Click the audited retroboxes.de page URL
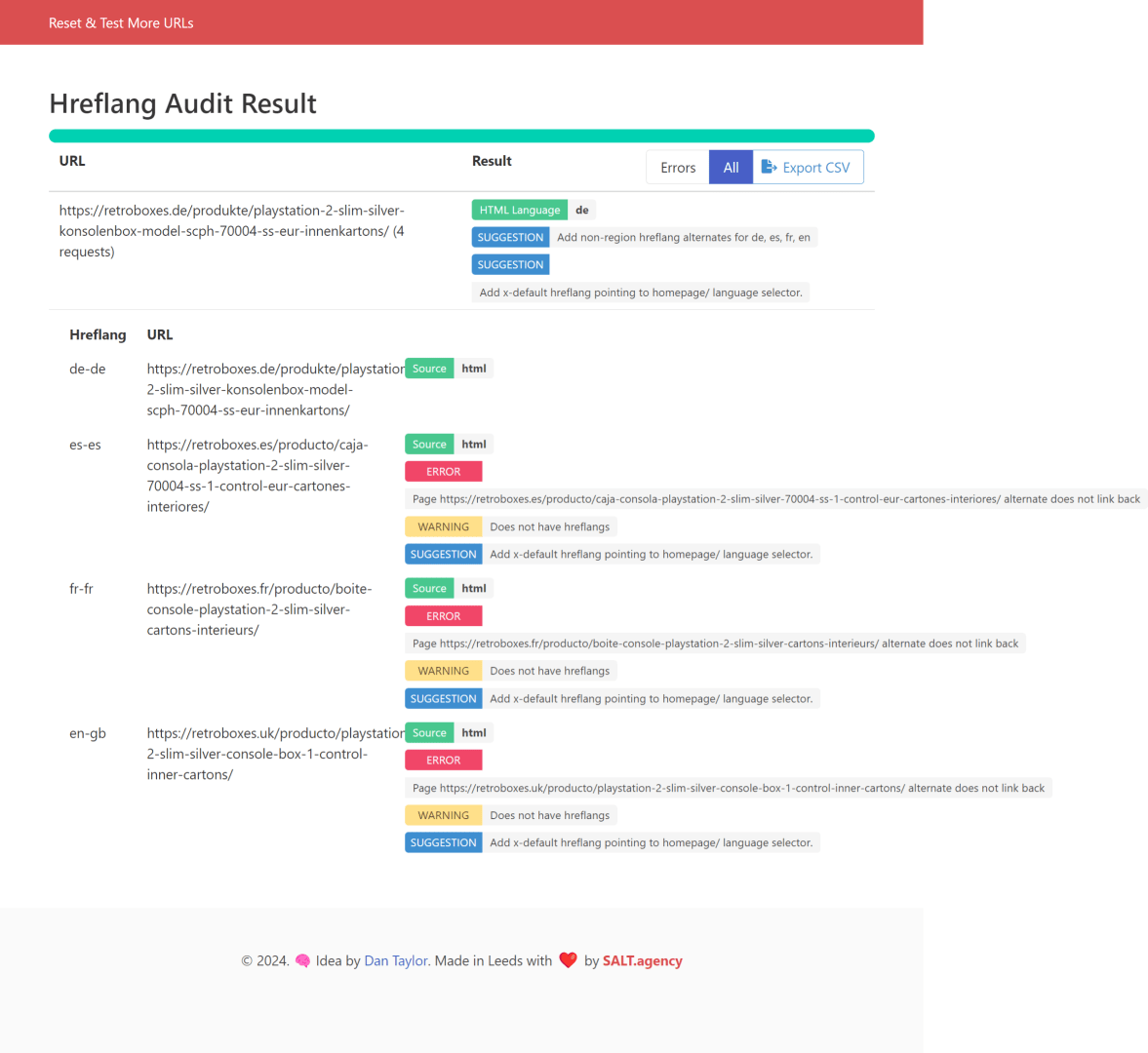The image size is (1148, 1053). click(x=231, y=231)
